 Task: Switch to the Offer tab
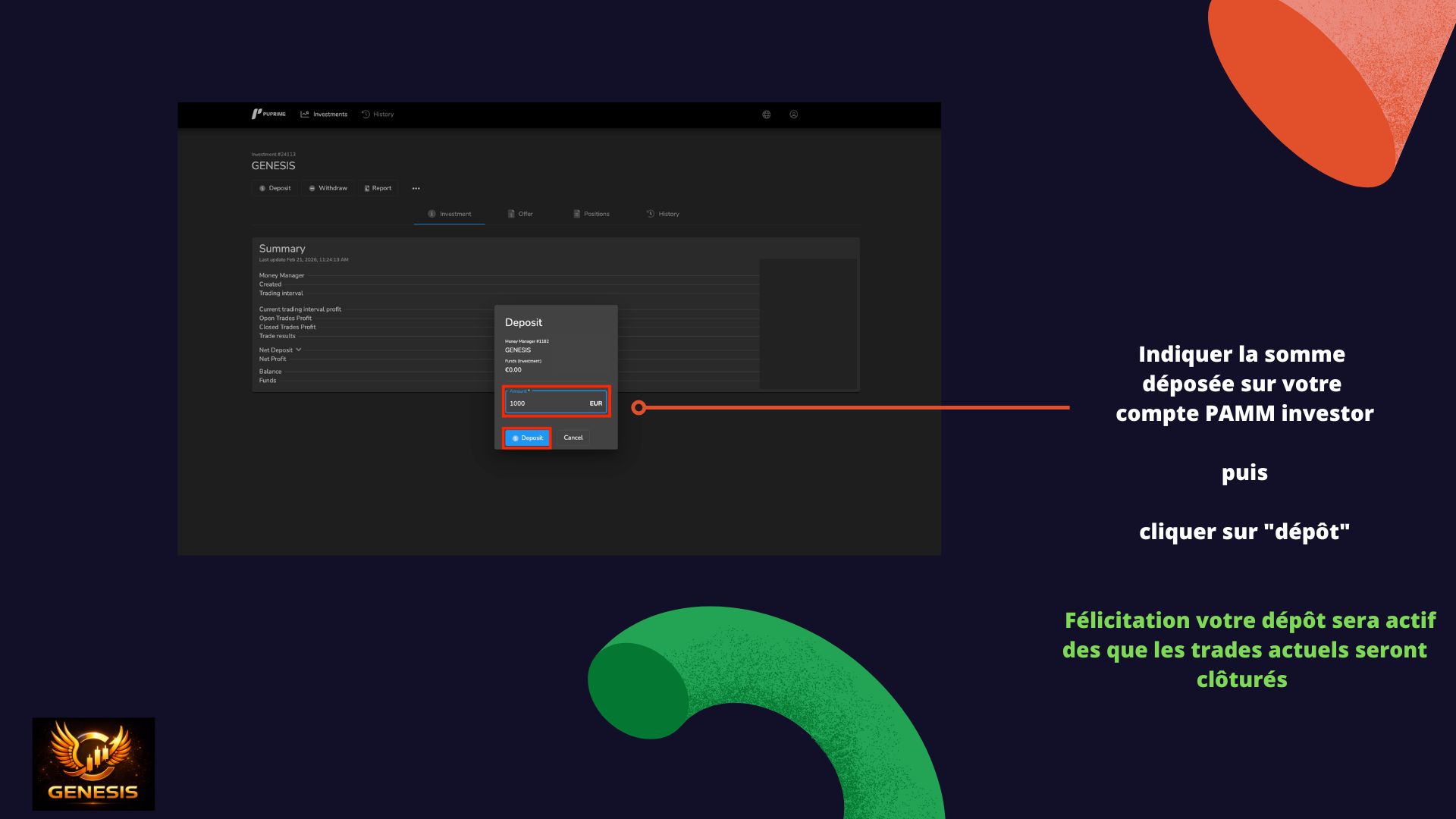click(520, 214)
